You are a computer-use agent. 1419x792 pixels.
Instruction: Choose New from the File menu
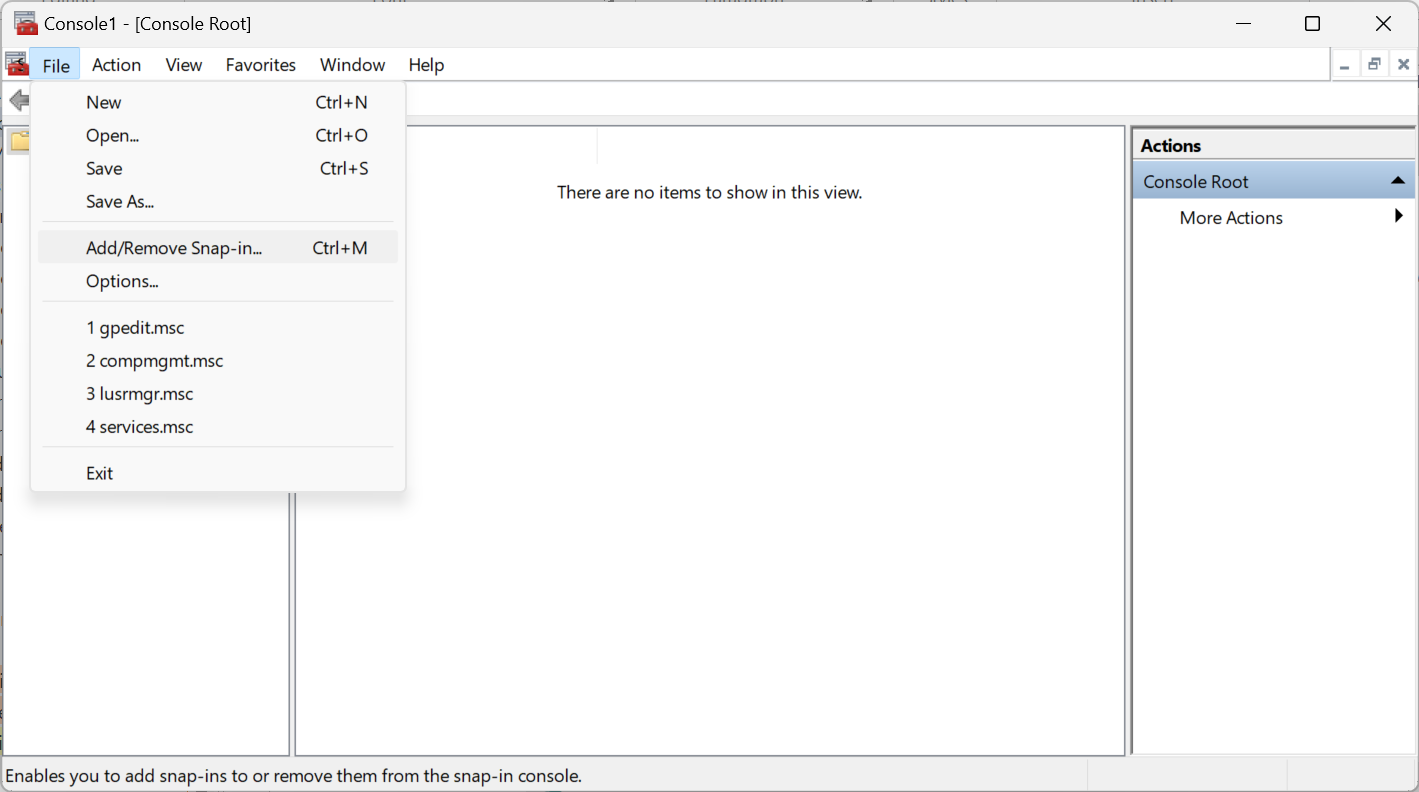click(218, 102)
